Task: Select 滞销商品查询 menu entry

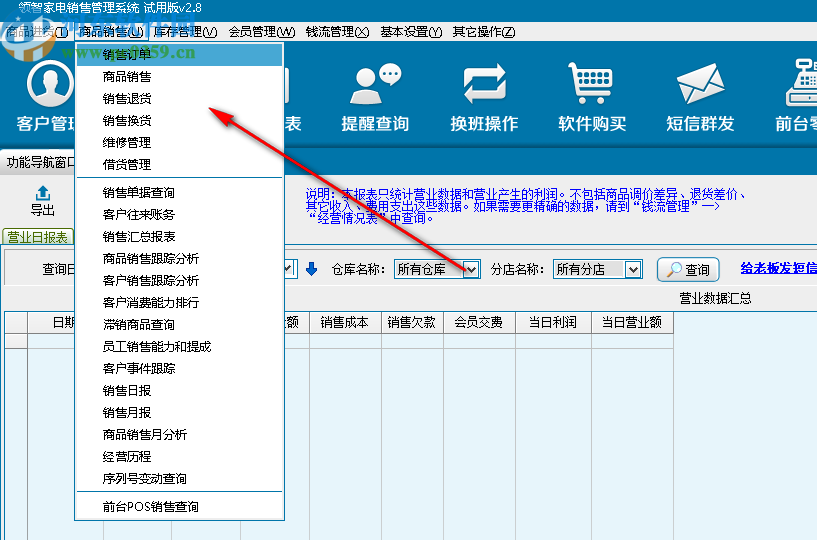Action: coord(179,324)
